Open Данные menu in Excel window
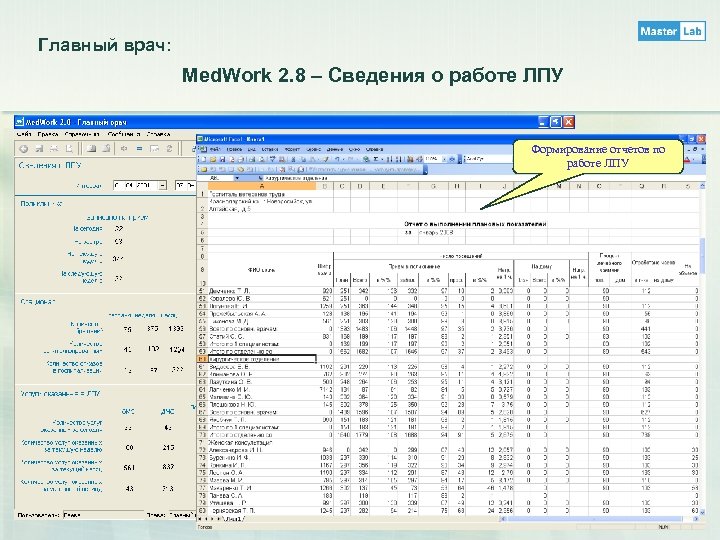Image resolution: width=720 pixels, height=540 pixels. (x=335, y=149)
